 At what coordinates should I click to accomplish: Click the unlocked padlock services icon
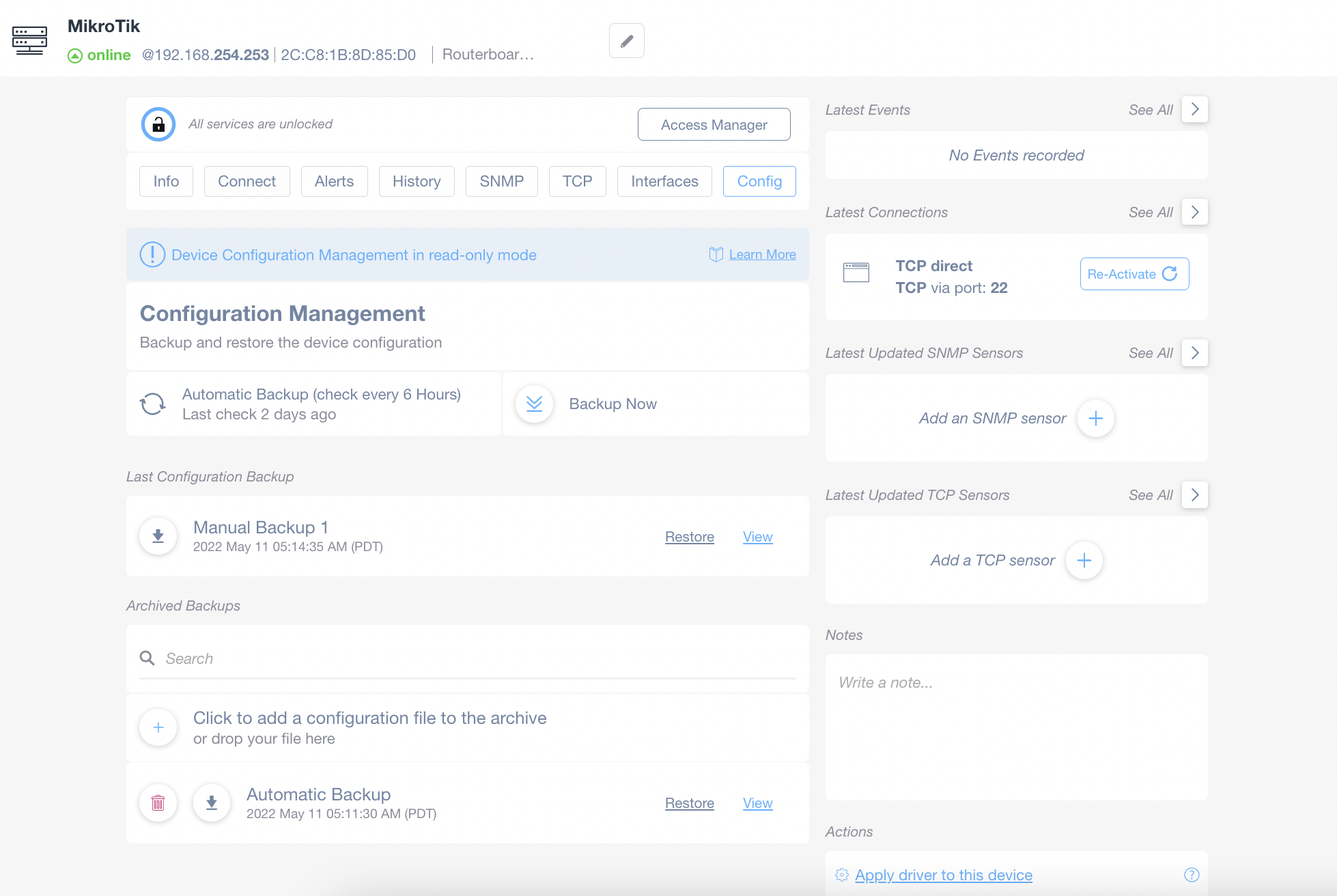(158, 124)
